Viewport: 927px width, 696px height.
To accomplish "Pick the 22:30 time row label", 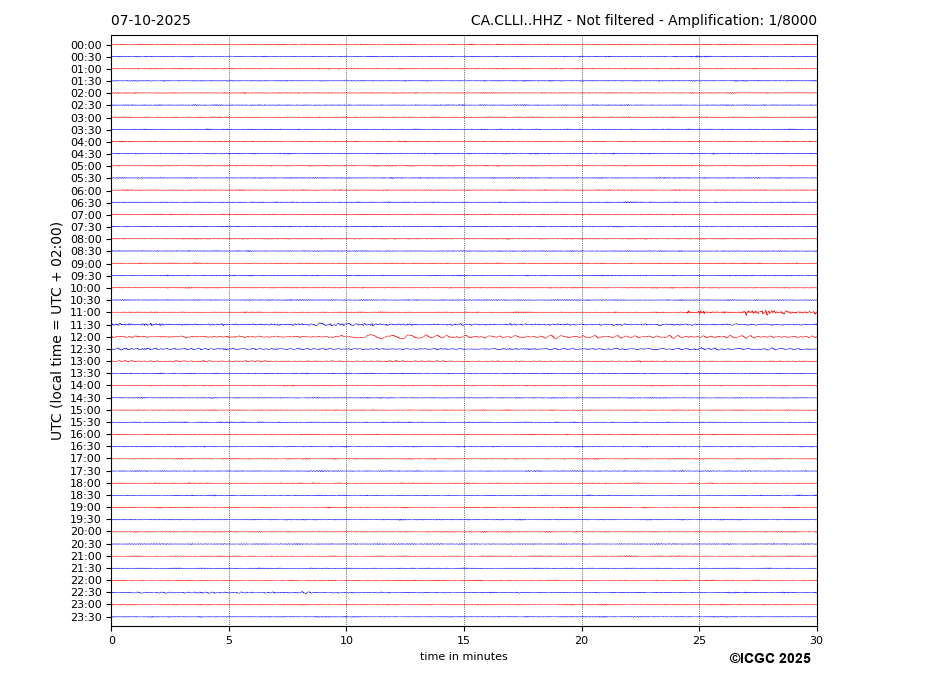I will [x=85, y=593].
